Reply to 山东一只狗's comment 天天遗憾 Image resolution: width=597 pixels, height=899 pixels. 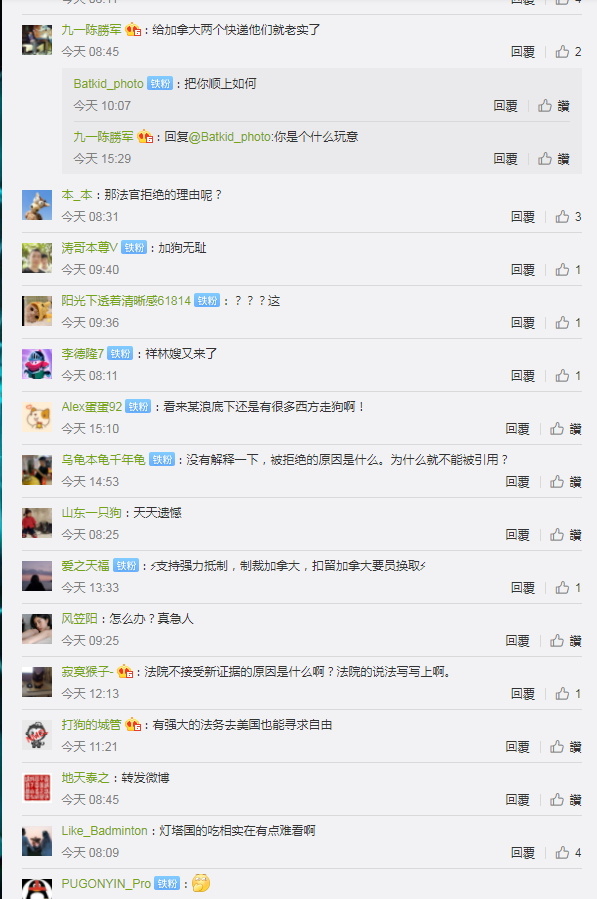pos(517,535)
